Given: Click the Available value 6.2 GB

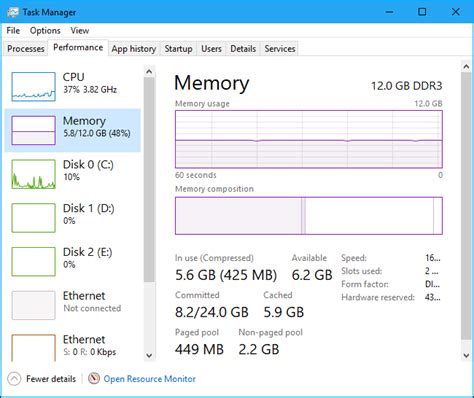Looking at the screenshot, I should 312,275.
